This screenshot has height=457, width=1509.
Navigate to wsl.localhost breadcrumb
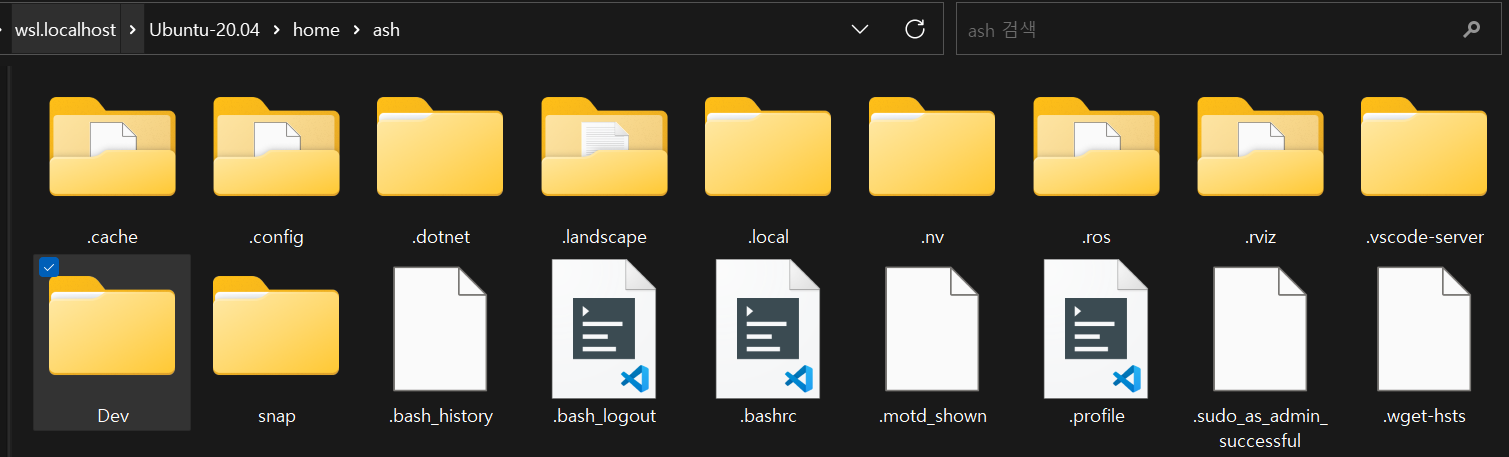(66, 30)
